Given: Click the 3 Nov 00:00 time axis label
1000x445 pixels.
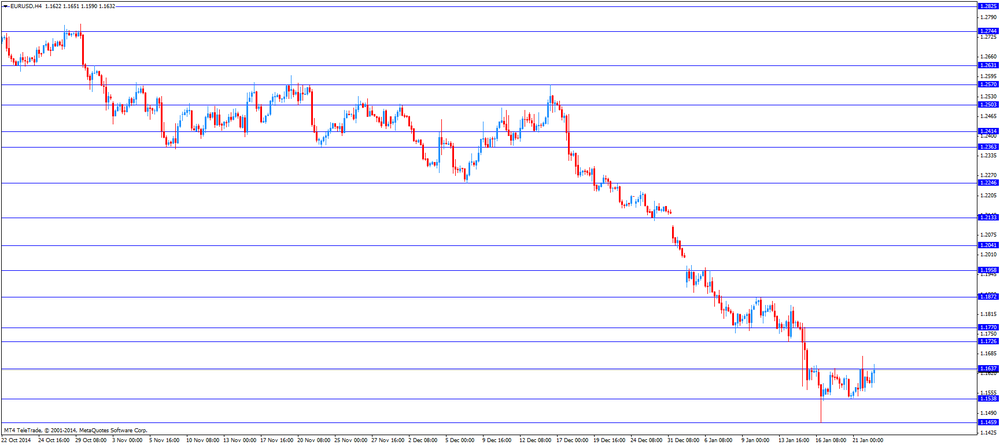Looking at the screenshot, I should (128, 440).
